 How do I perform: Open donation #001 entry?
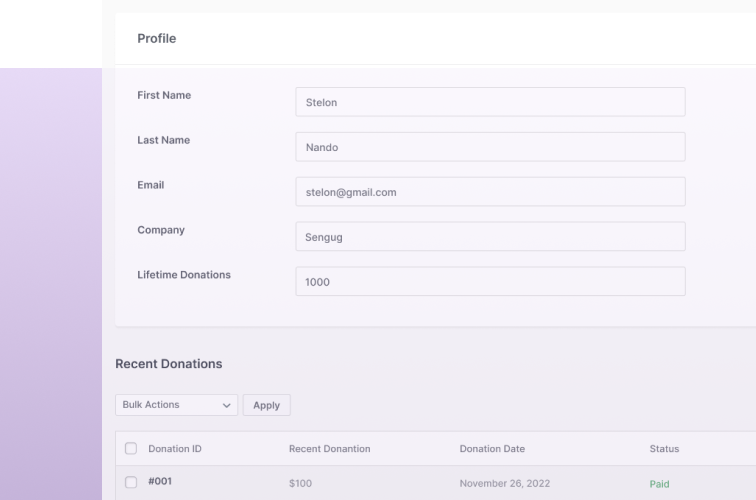coord(160,481)
